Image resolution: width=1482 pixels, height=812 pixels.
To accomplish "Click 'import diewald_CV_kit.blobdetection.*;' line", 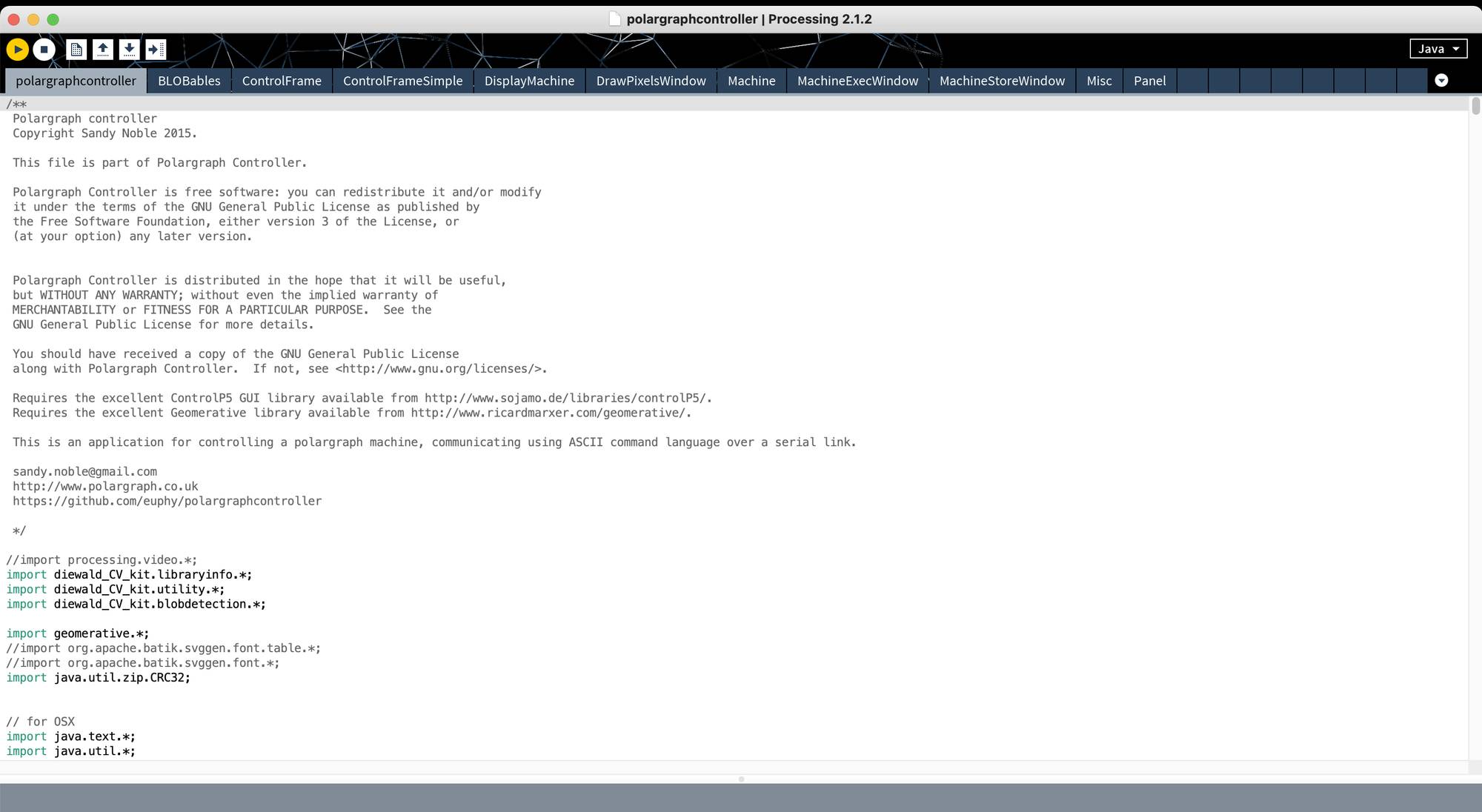I will pyautogui.click(x=136, y=605).
